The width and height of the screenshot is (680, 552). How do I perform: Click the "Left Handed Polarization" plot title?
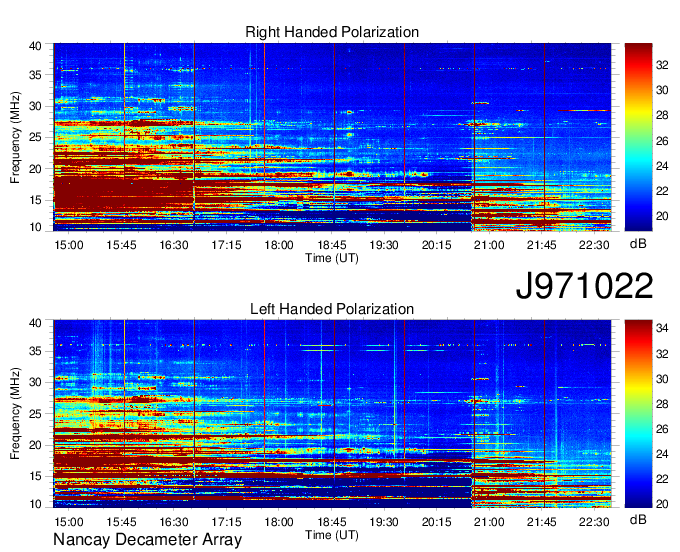332,309
